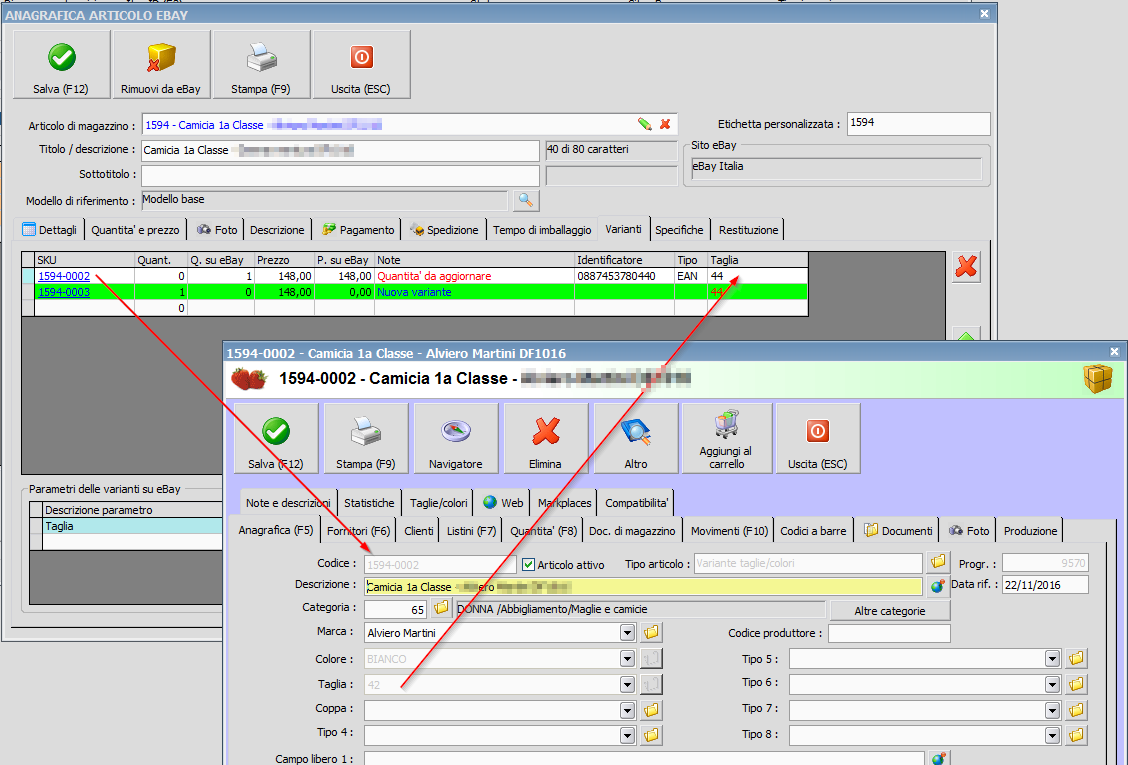Switch to the Codici a barre tab
1128x765 pixels.
click(813, 531)
